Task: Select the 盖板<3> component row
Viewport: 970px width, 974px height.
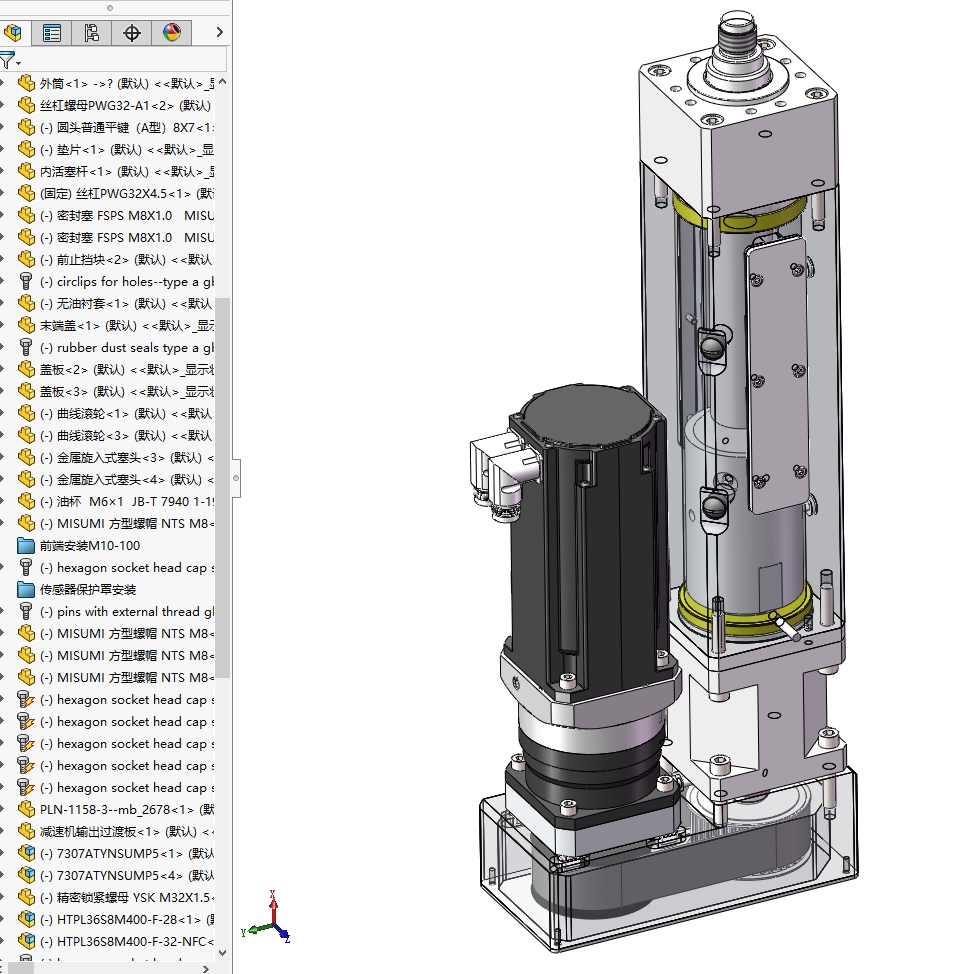Action: click(127, 391)
